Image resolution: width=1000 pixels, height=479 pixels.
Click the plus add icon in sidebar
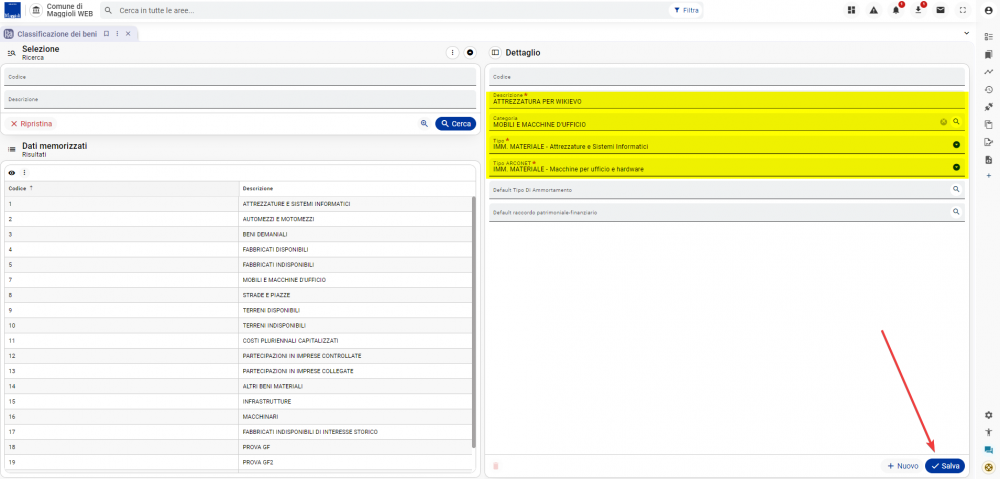[989, 175]
